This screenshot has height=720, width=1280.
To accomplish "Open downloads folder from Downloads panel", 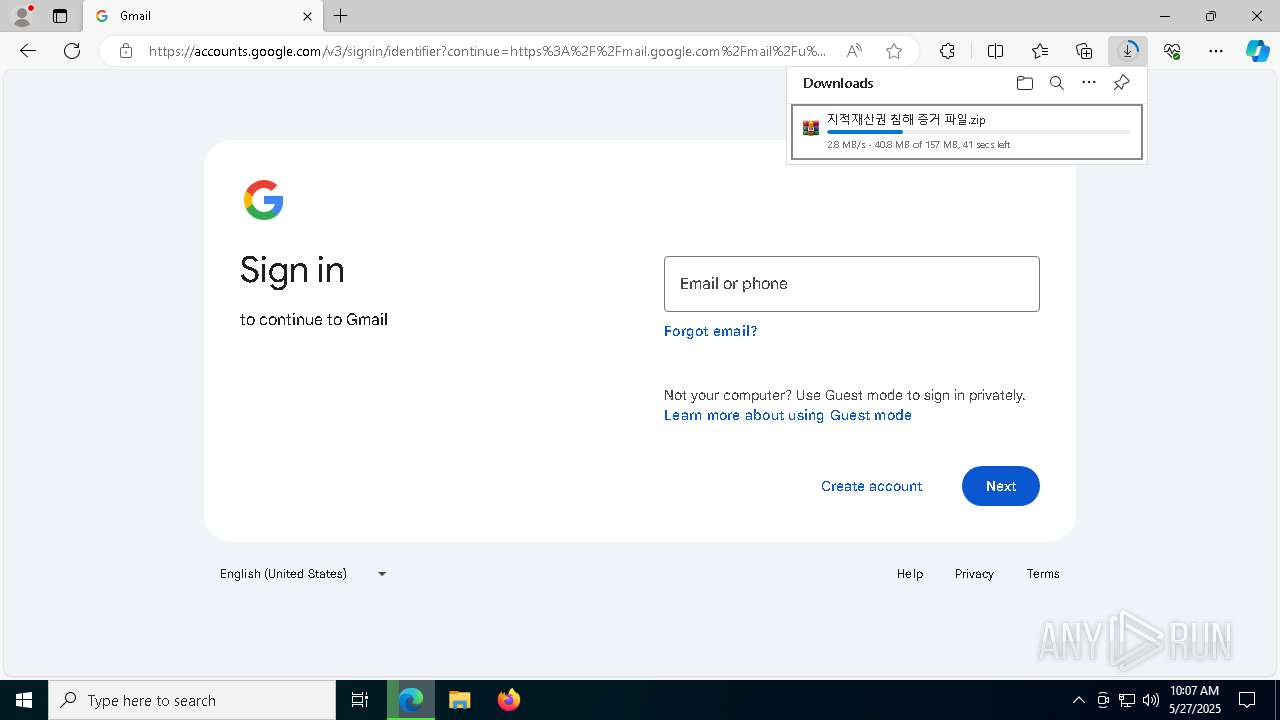I will click(1024, 83).
